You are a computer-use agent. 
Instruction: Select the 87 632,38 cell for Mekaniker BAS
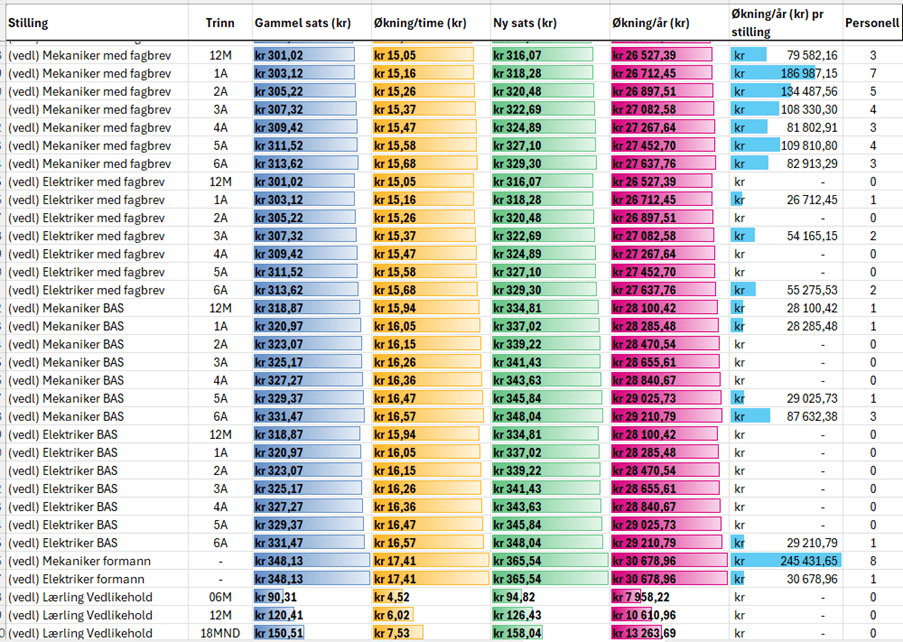click(x=785, y=417)
